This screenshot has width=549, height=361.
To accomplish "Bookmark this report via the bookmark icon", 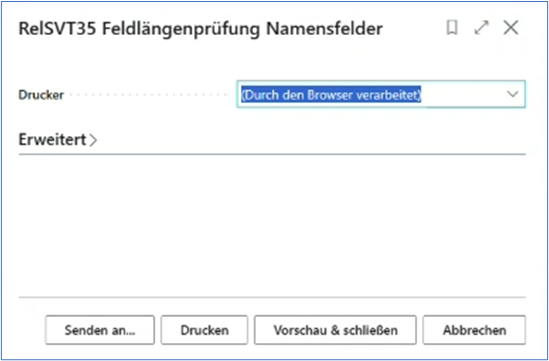I will tap(452, 28).
